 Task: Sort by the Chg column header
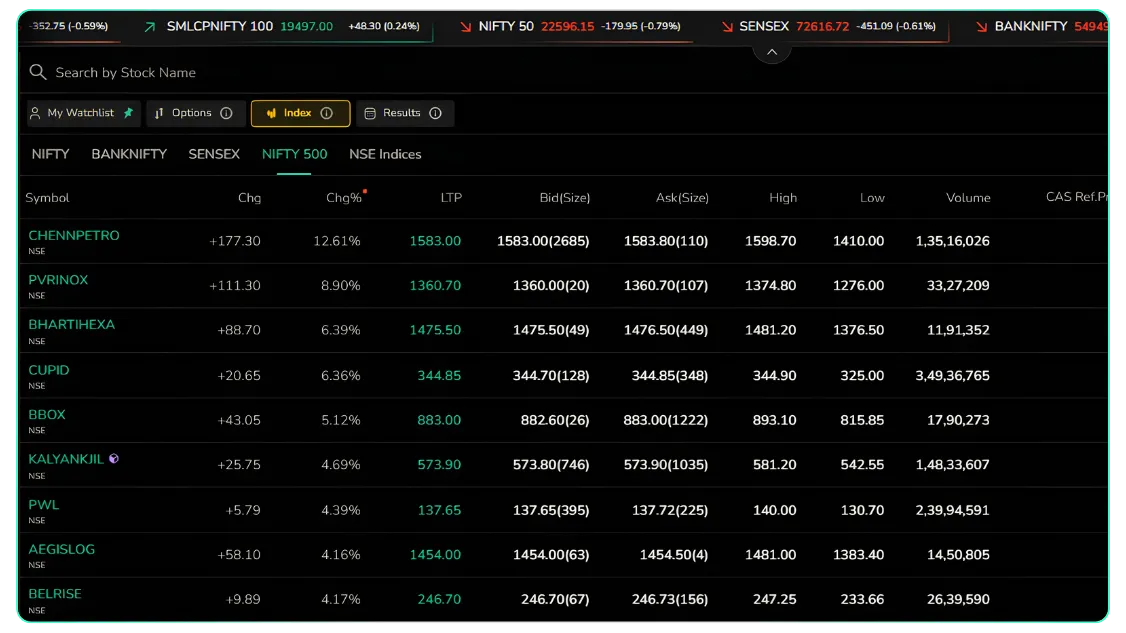[x=249, y=198]
